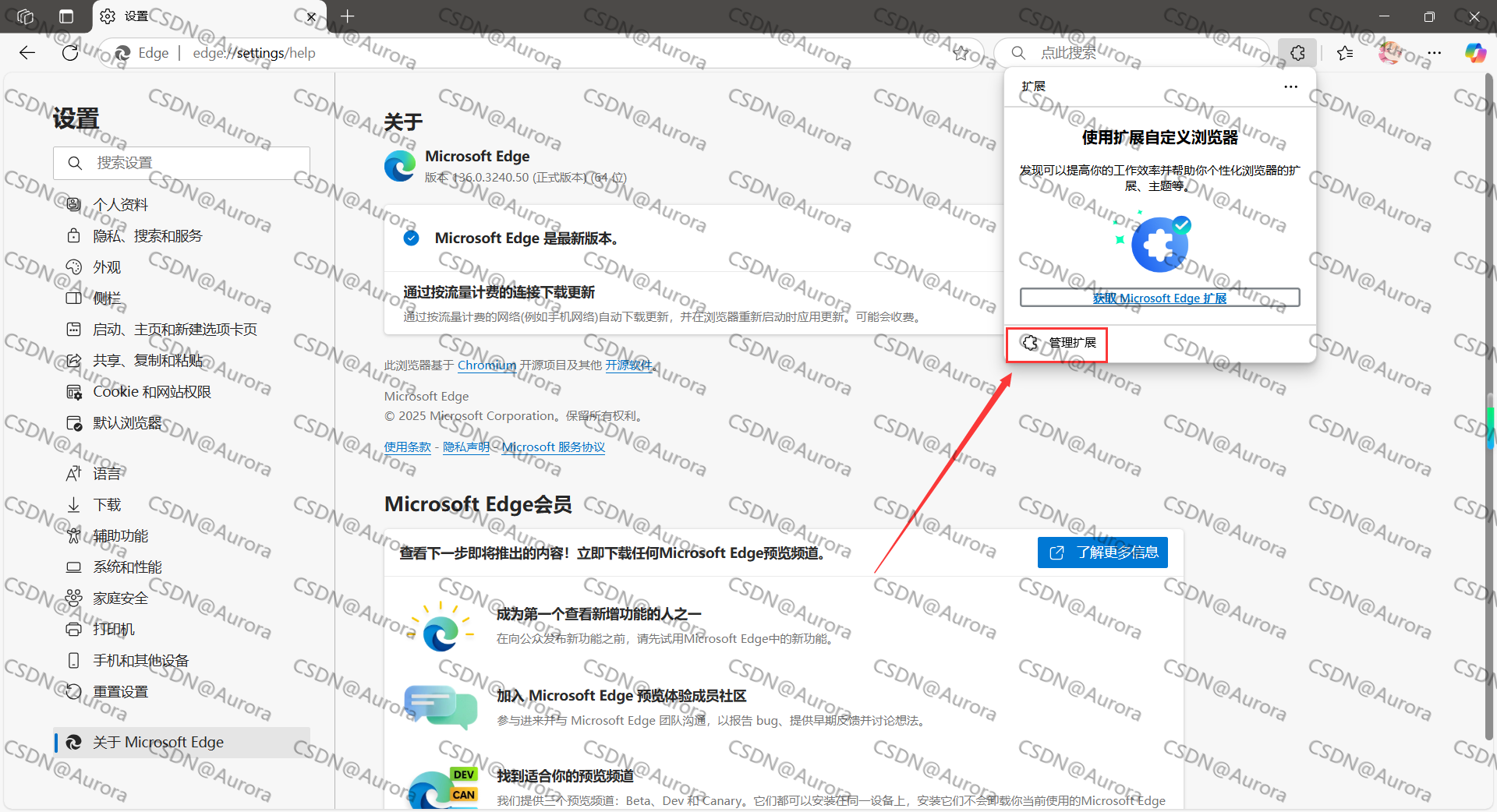Open the 开源软件 link

pyautogui.click(x=628, y=365)
